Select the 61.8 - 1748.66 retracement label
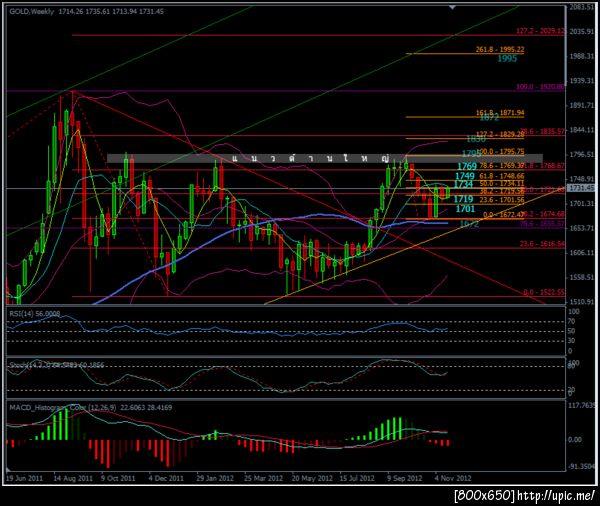 click(x=502, y=176)
